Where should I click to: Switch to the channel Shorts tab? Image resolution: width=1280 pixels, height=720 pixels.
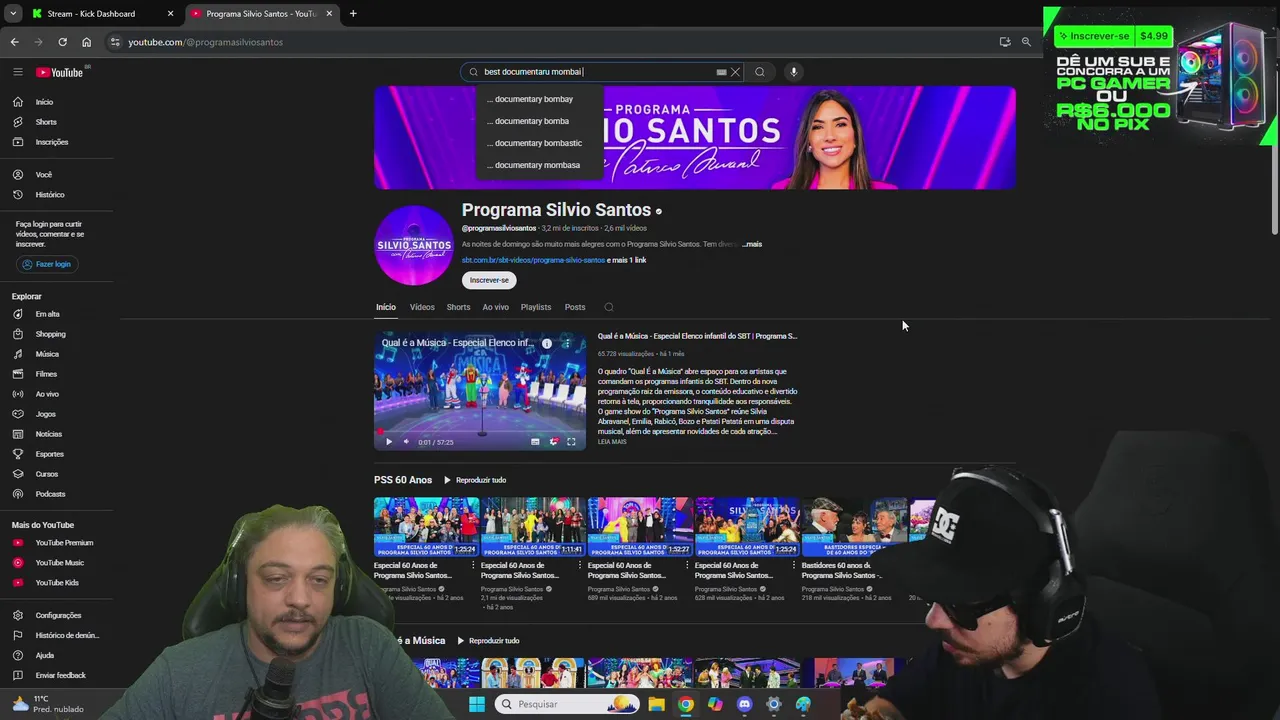click(x=458, y=307)
